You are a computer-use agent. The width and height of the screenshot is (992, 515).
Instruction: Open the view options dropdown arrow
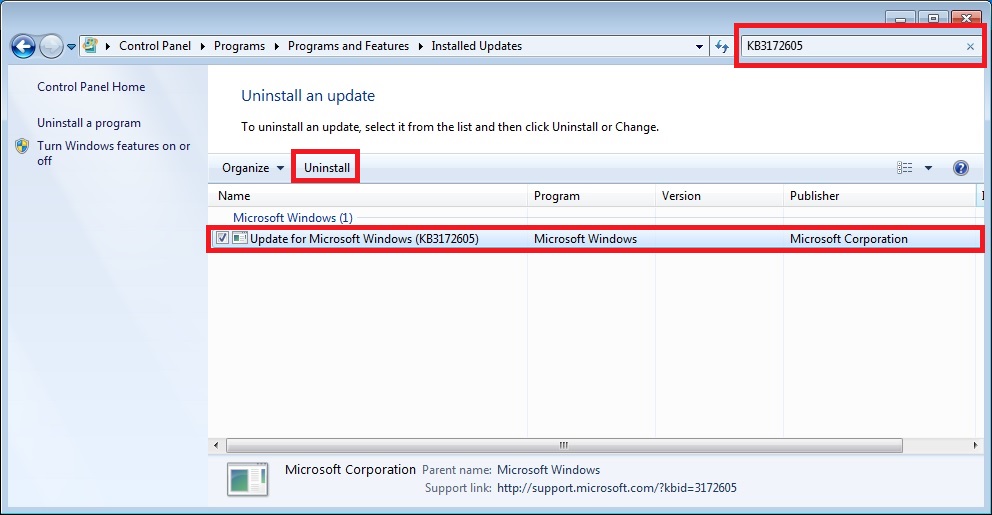pyautogui.click(x=928, y=168)
